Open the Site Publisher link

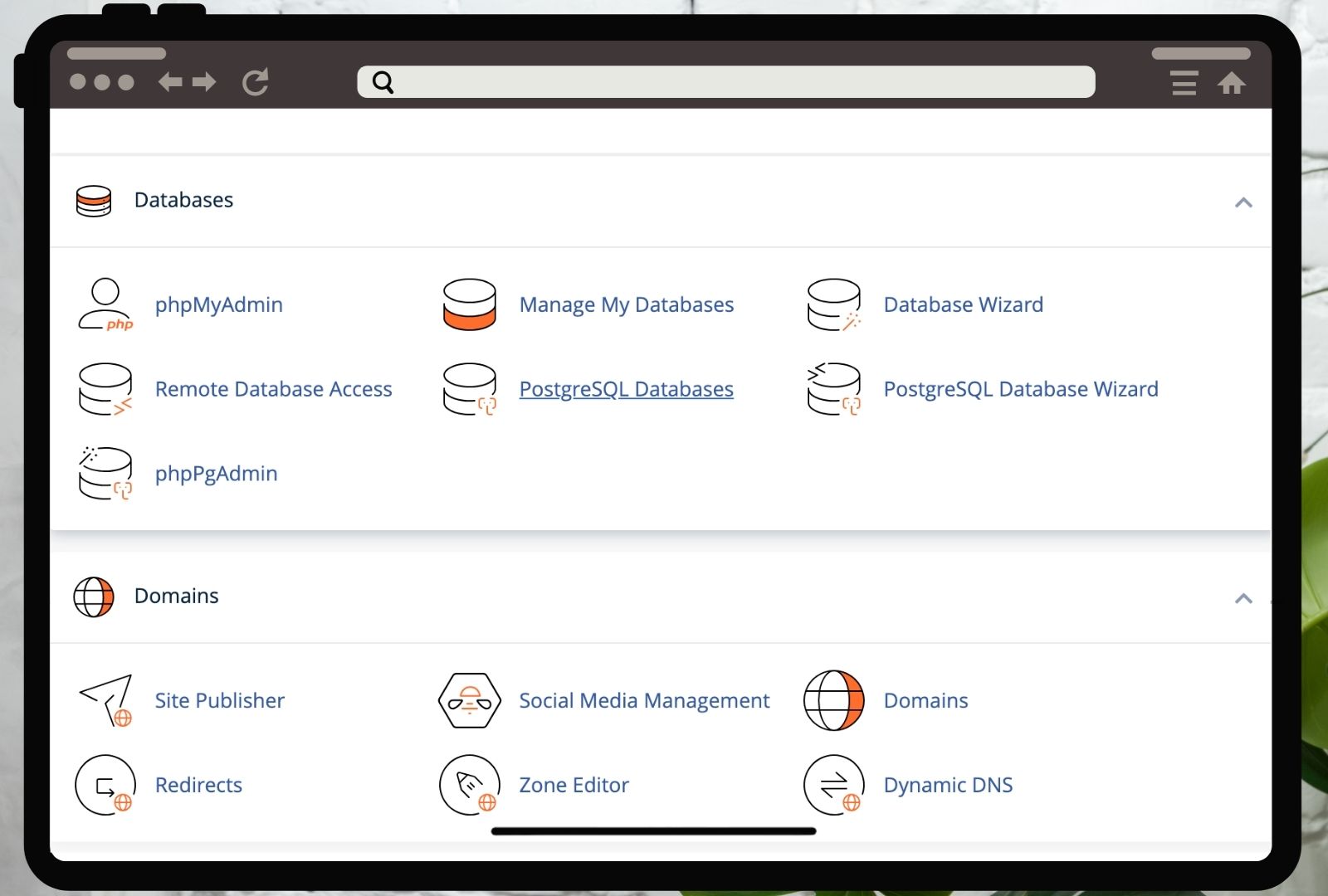[x=220, y=701]
